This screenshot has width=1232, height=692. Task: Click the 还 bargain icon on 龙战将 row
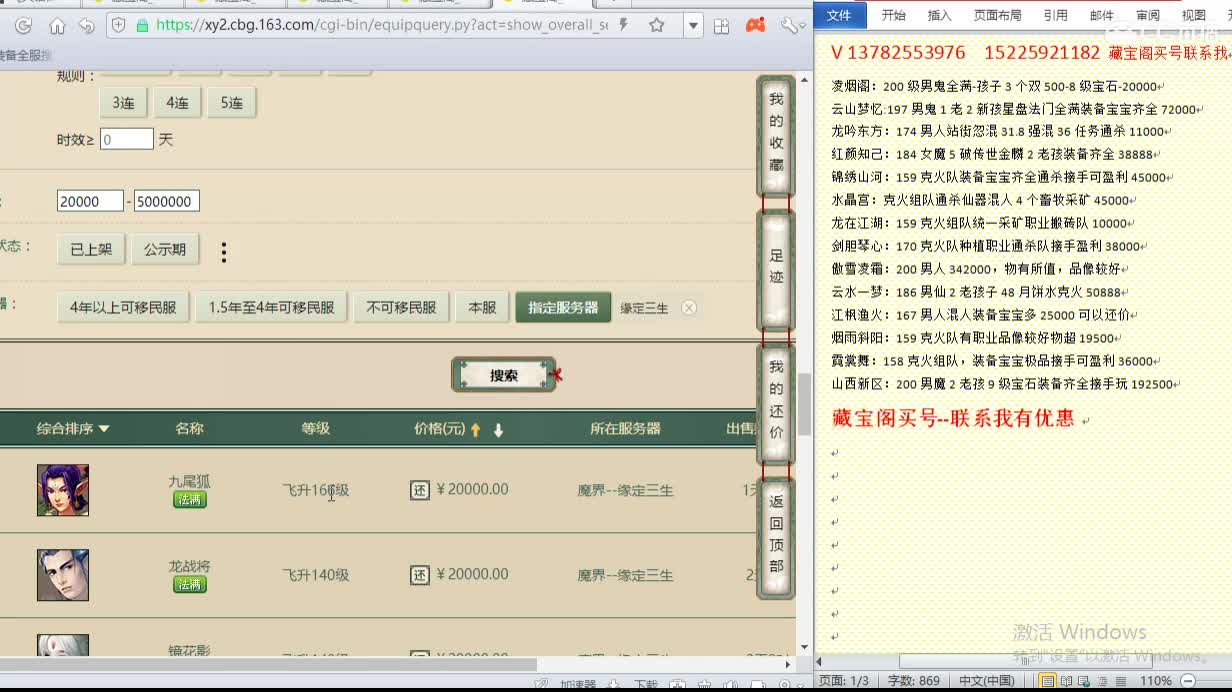click(x=420, y=575)
